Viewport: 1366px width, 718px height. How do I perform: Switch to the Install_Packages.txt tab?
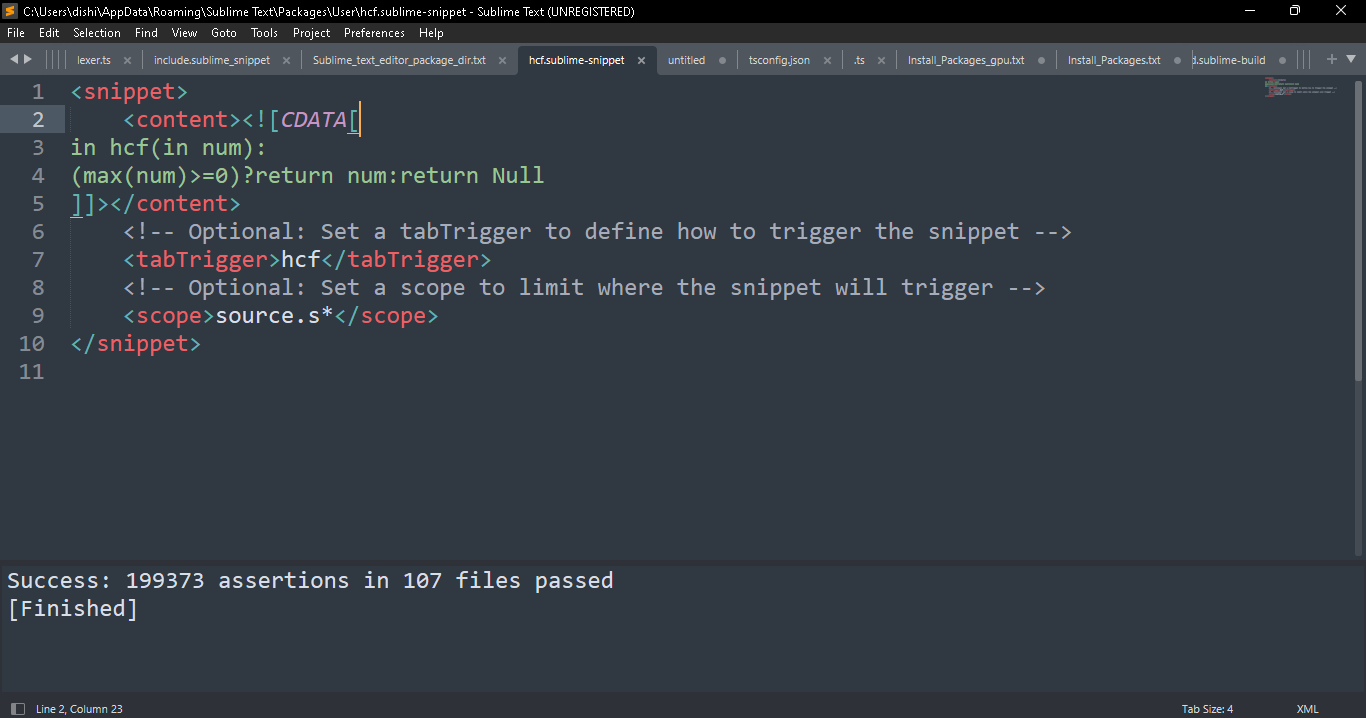pyautogui.click(x=1114, y=60)
